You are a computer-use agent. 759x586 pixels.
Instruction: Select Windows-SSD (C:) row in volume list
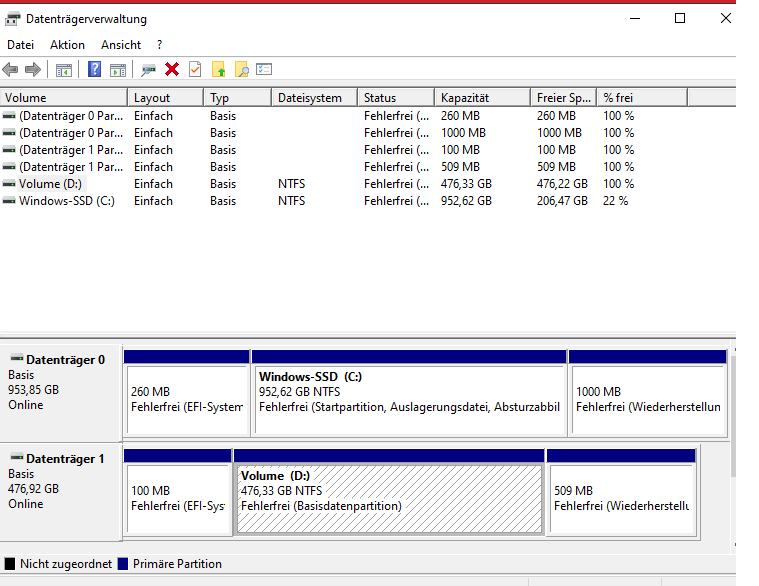tap(67, 201)
